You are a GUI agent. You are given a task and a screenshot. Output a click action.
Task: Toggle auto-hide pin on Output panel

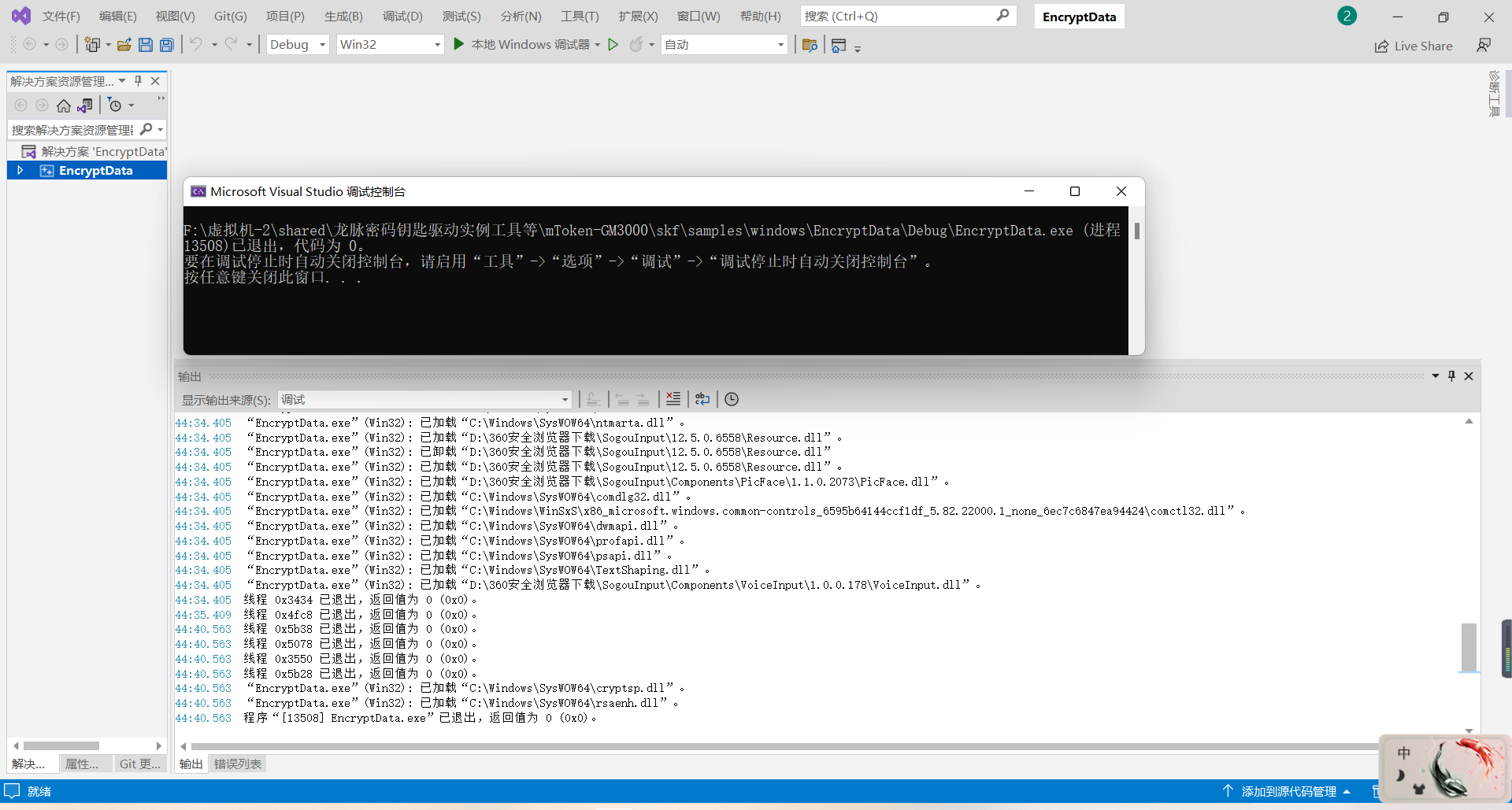coord(1452,376)
